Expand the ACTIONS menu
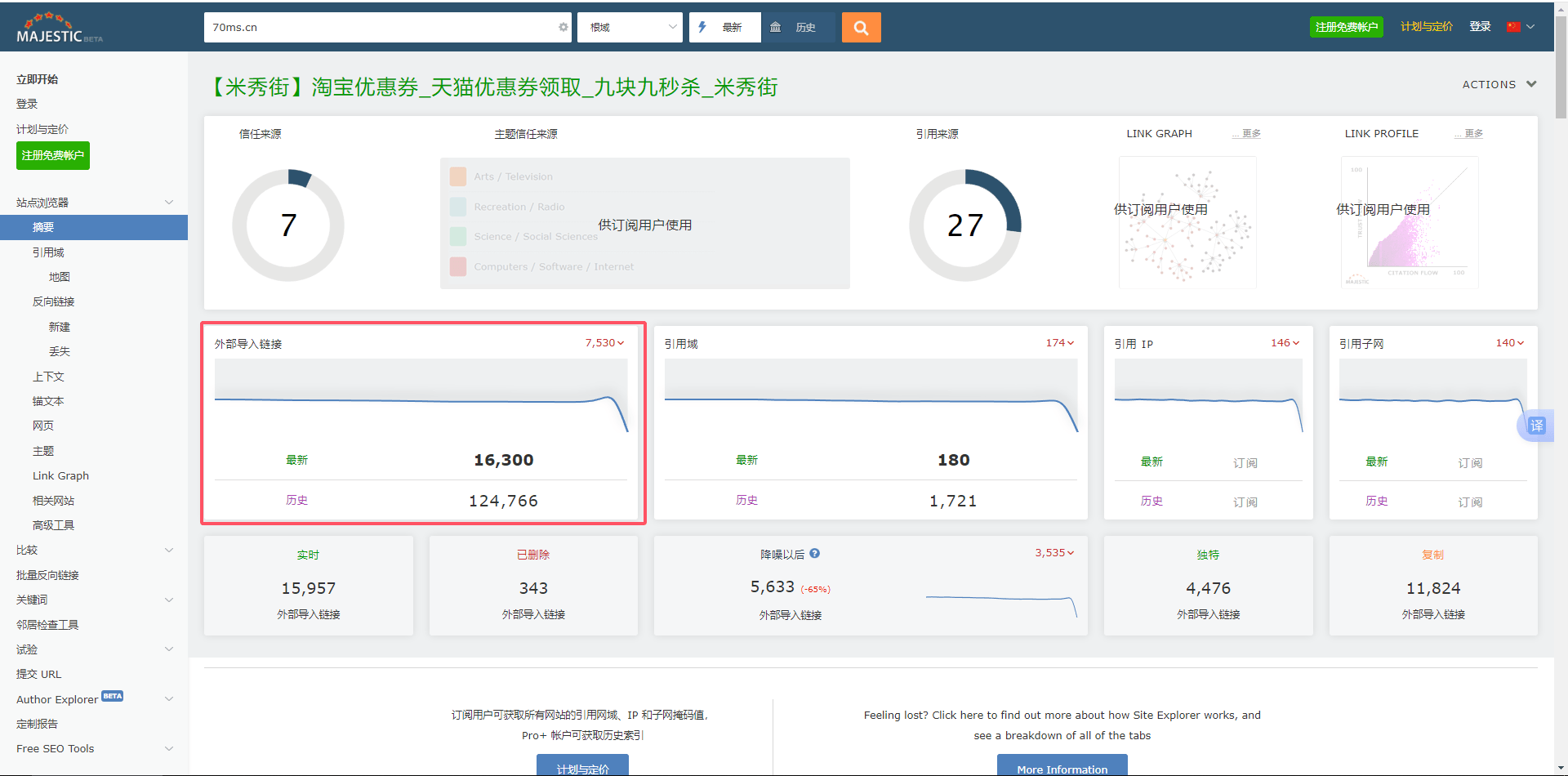 [x=1499, y=84]
